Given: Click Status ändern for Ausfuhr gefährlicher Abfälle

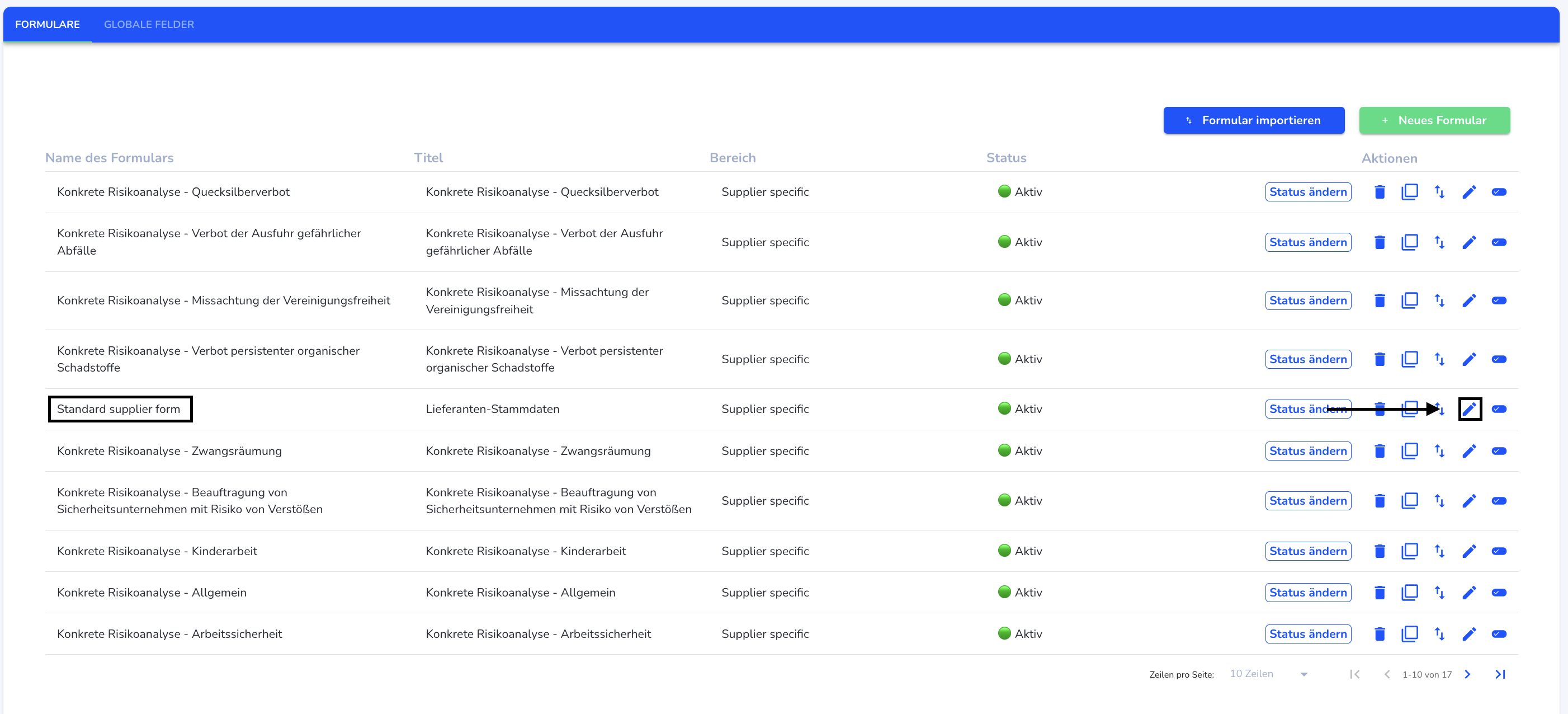Looking at the screenshot, I should 1308,242.
